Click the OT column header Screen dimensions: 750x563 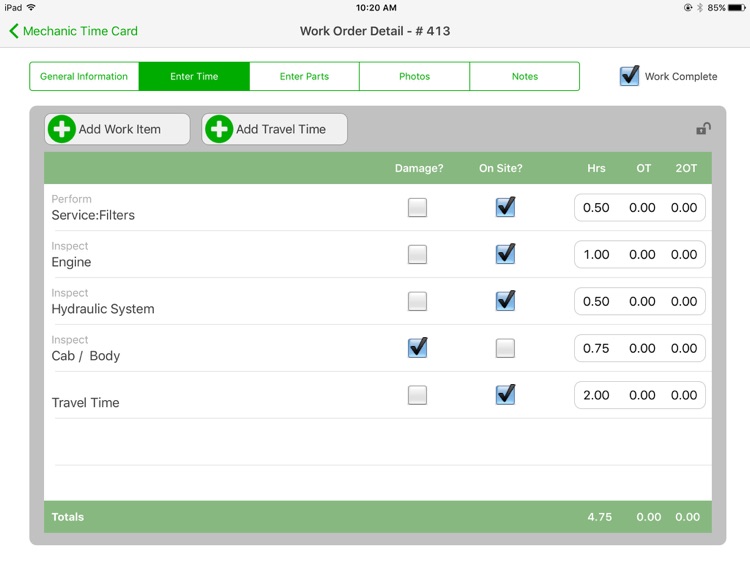pos(643,168)
